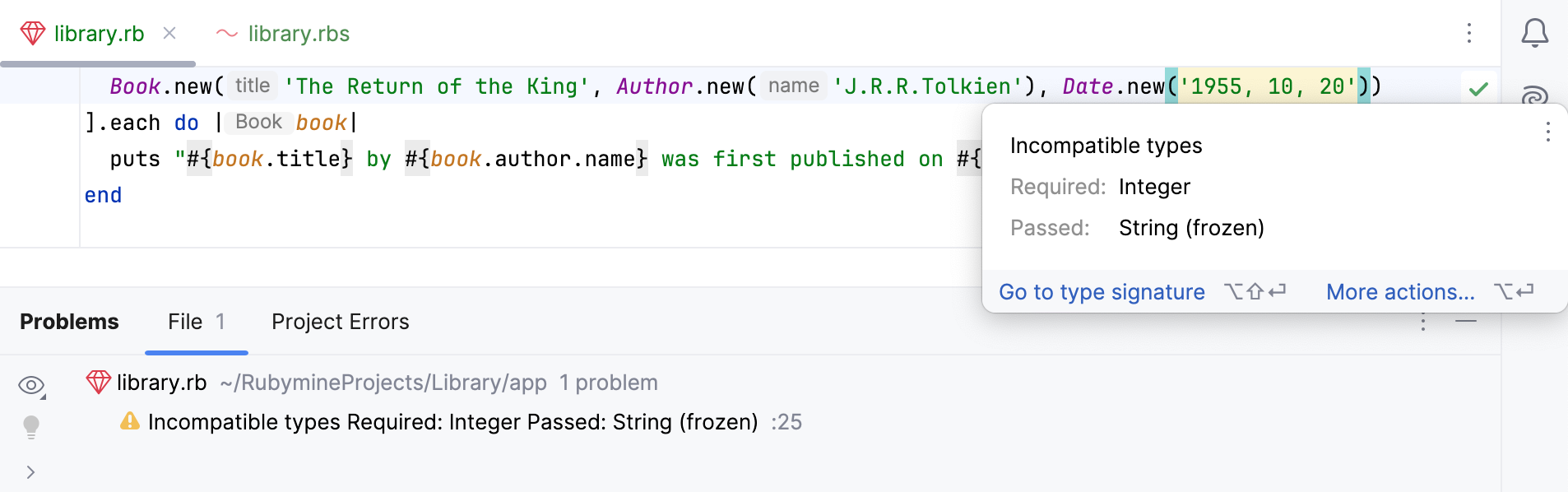This screenshot has width=1568, height=492.
Task: Open the editor tabs three-dot menu
Action: point(1468,33)
